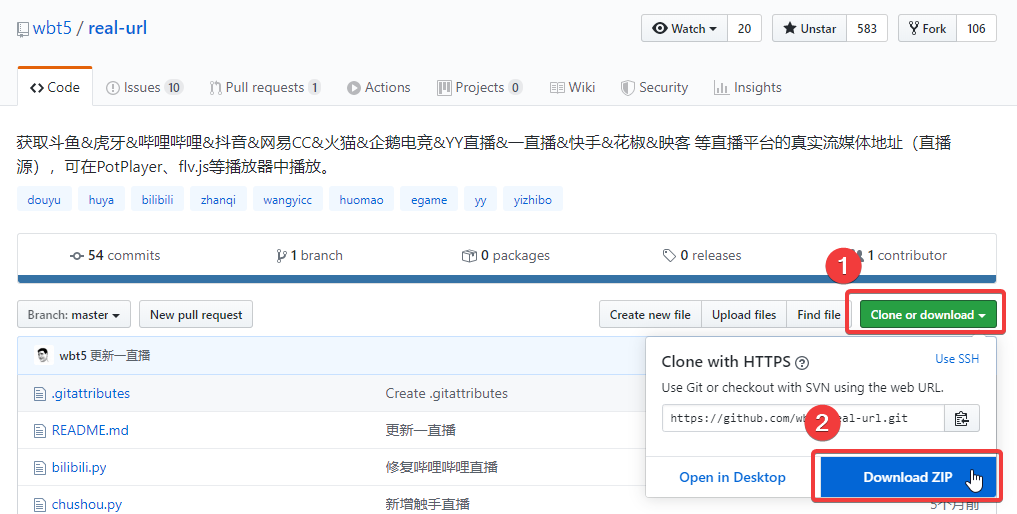Click the egame topic tag
This screenshot has width=1017, height=514.
coord(429,199)
